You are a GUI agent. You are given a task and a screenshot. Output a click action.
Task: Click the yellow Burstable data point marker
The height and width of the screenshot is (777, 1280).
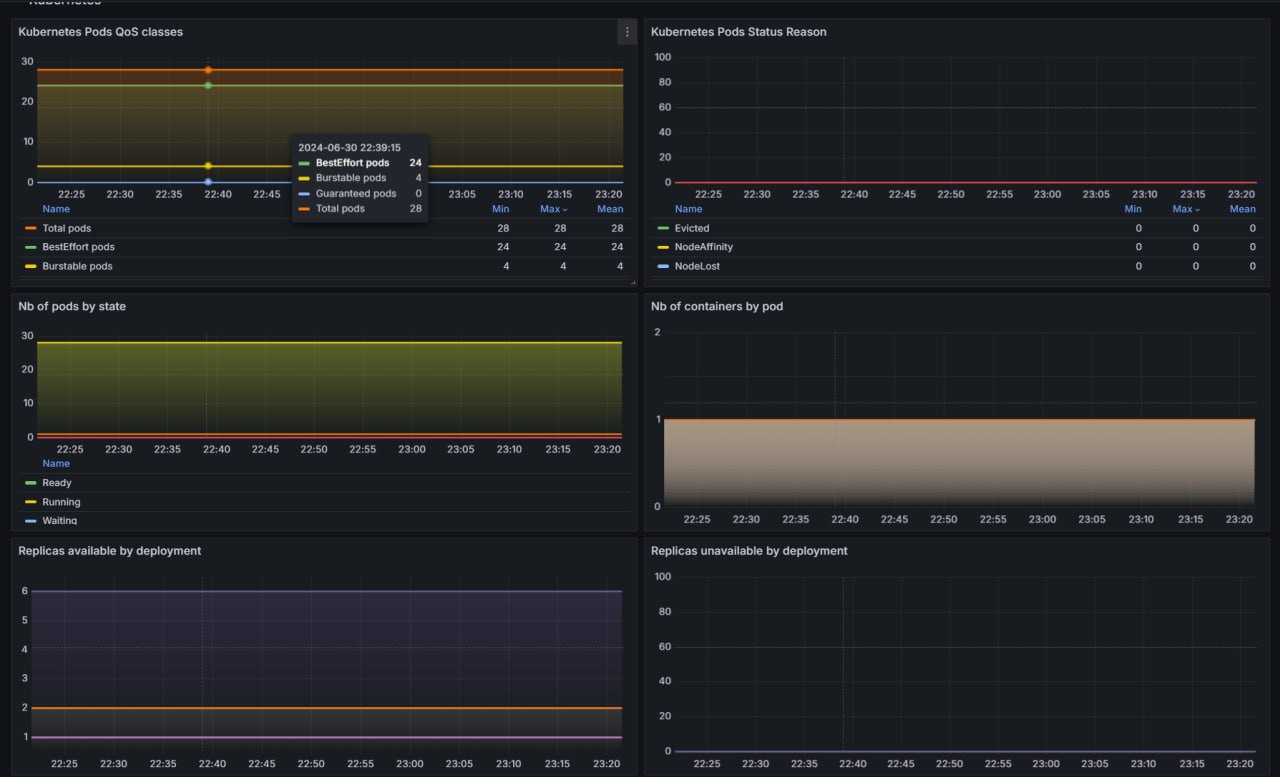[x=208, y=166]
